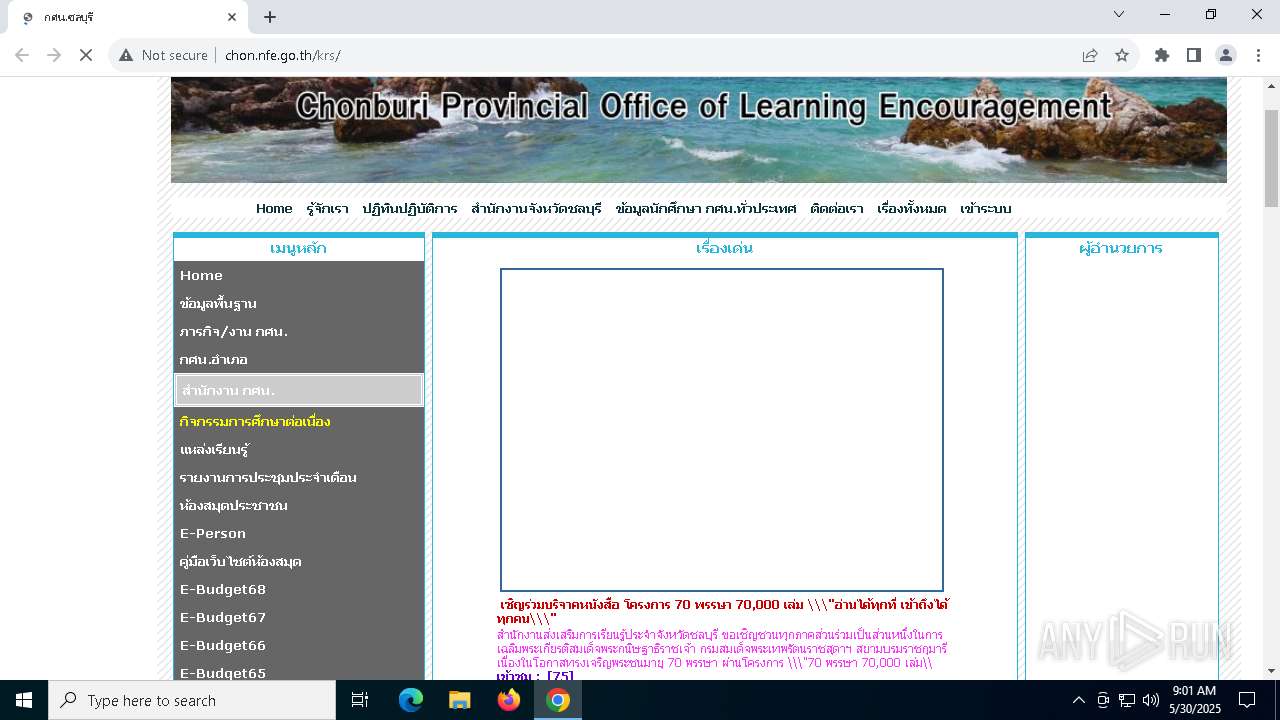Viewport: 1280px width, 720px height.
Task: Open E-Budget66 in the sidebar
Action: 299,645
